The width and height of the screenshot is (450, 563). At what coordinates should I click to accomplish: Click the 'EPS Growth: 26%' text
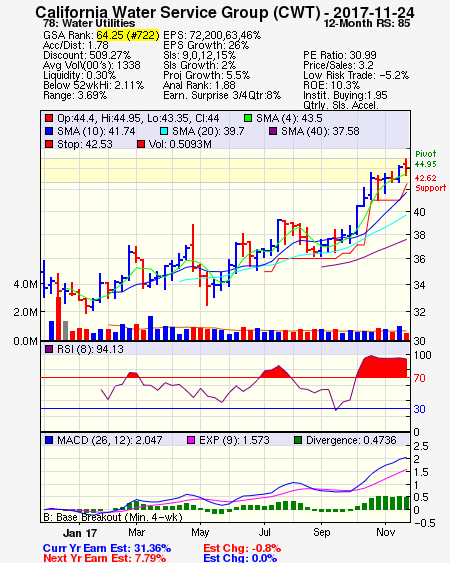click(x=206, y=45)
